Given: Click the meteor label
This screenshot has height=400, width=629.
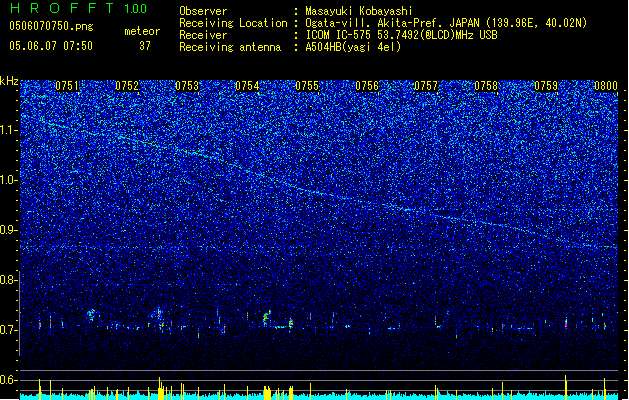Looking at the screenshot, I should click(x=142, y=31).
